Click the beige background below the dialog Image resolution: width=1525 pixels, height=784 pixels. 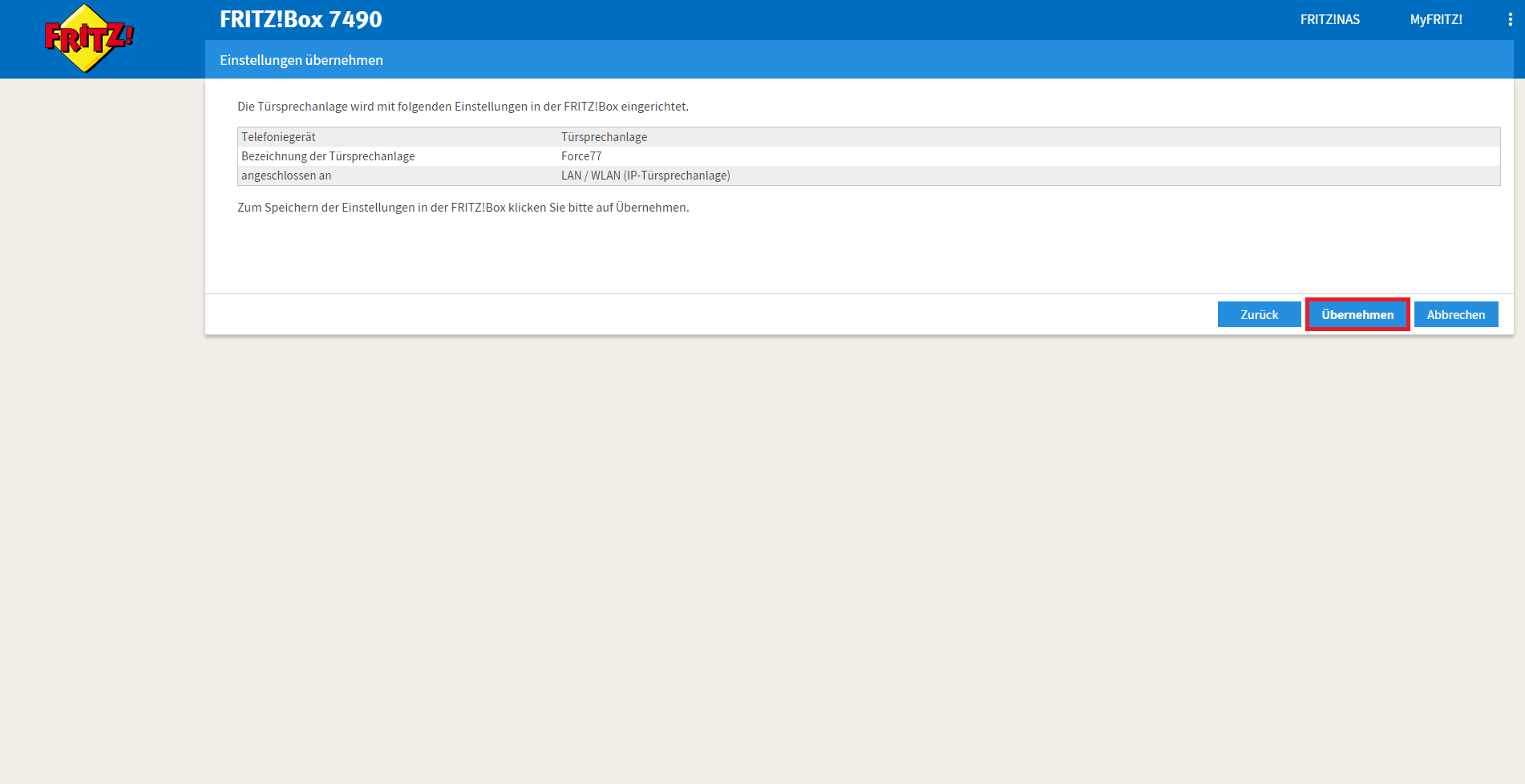point(802,561)
